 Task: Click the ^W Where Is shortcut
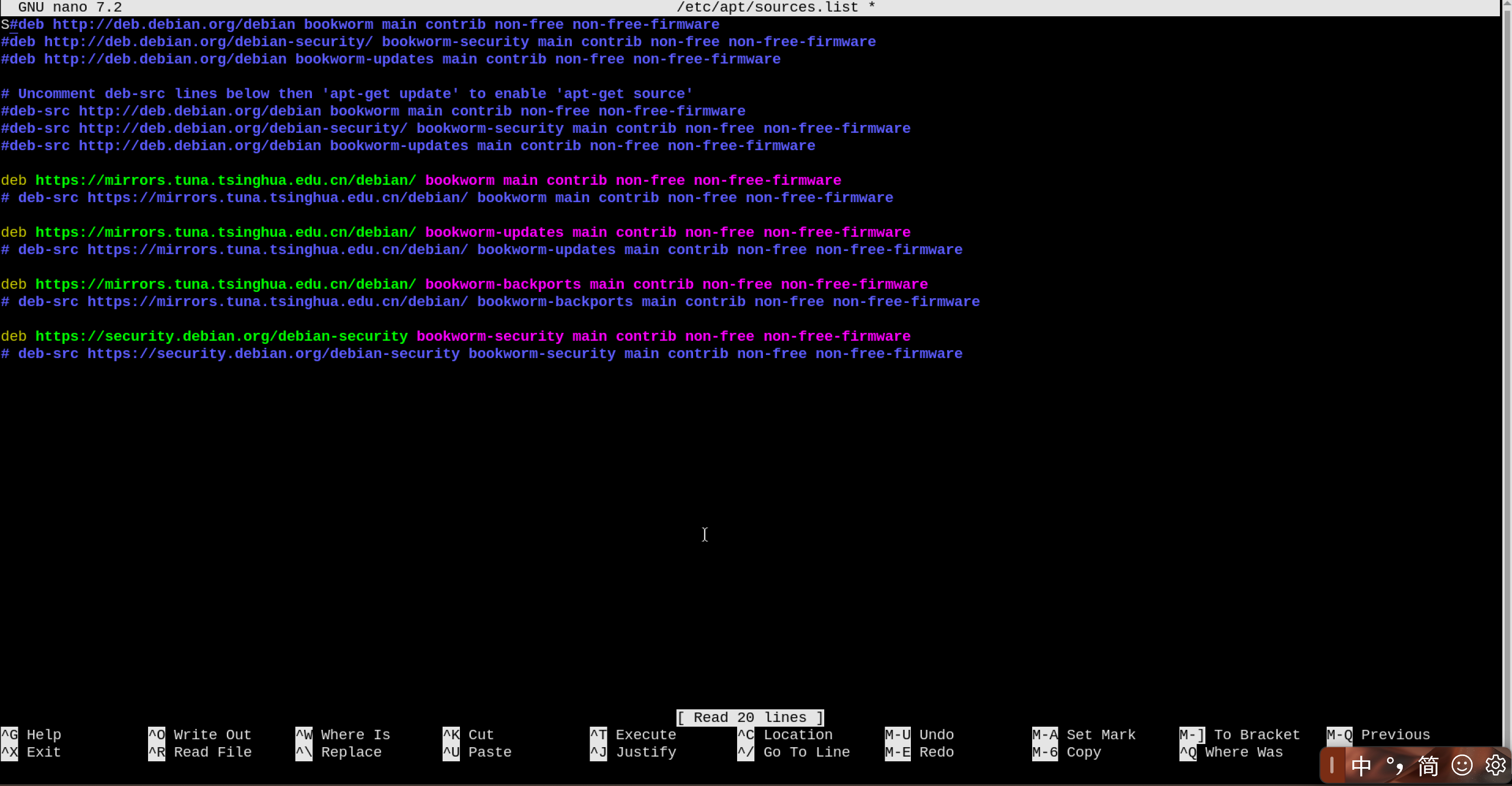[x=342, y=735]
